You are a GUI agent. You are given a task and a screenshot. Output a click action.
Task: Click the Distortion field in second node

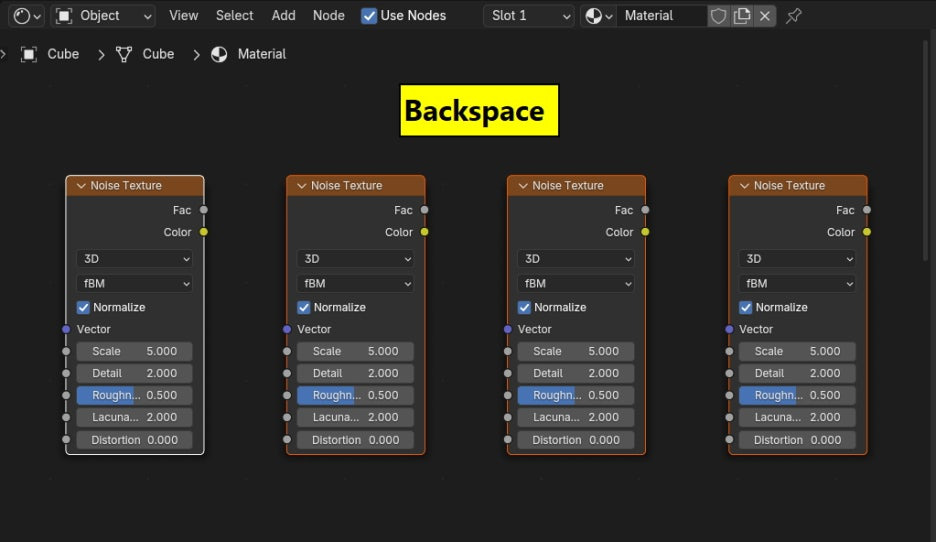[x=355, y=440]
